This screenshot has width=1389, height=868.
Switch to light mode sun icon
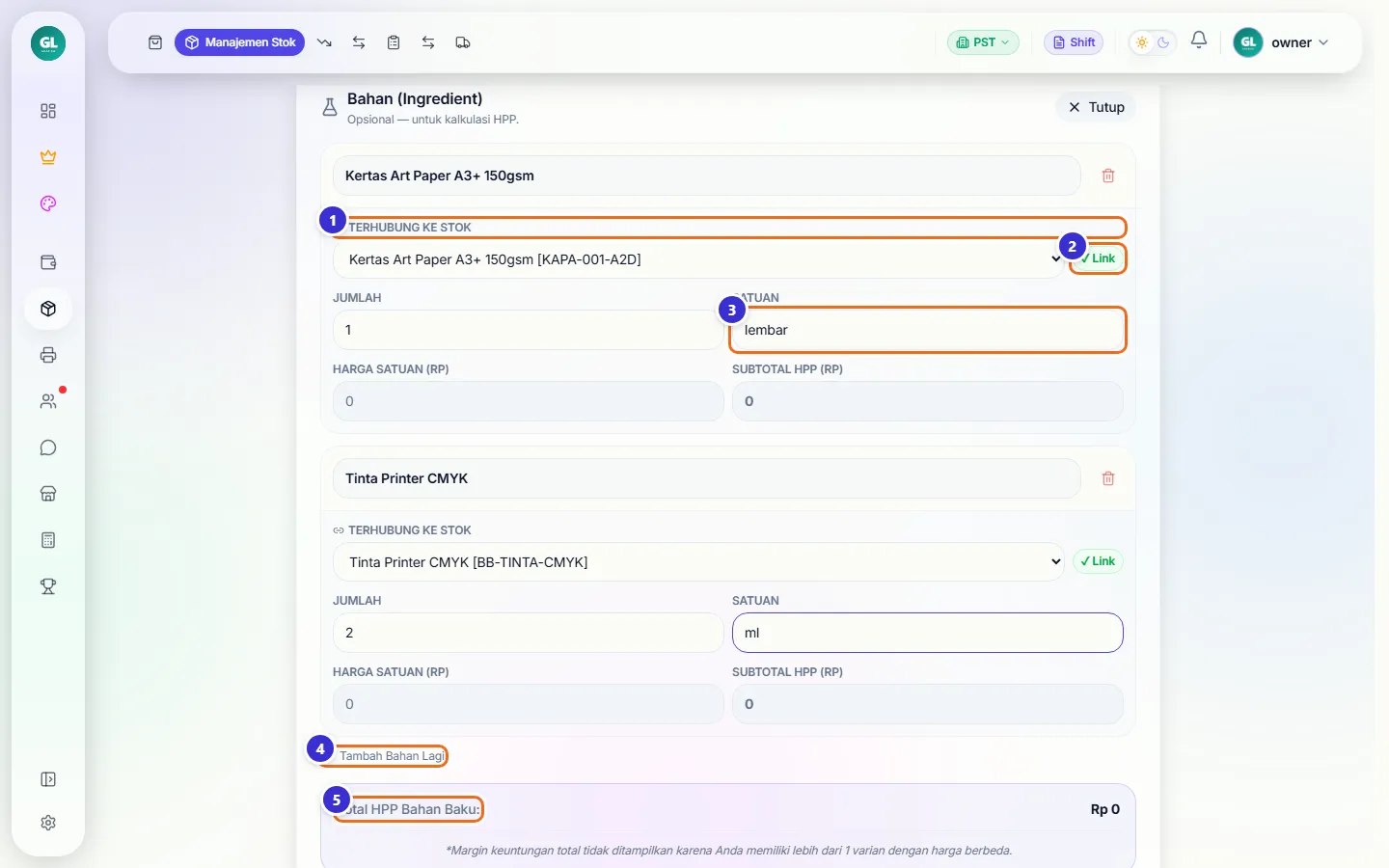(x=1142, y=42)
